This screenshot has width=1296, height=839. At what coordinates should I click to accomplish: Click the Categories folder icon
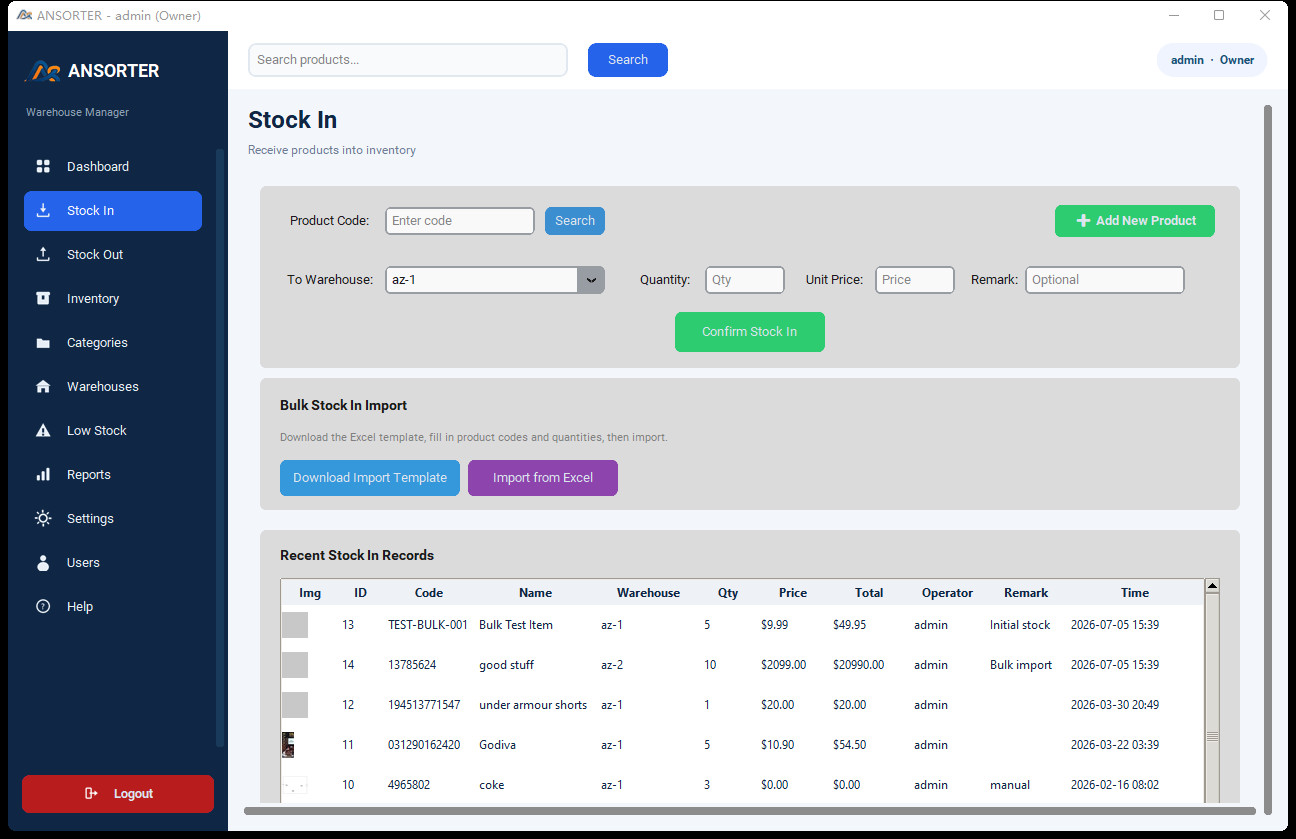[43, 343]
